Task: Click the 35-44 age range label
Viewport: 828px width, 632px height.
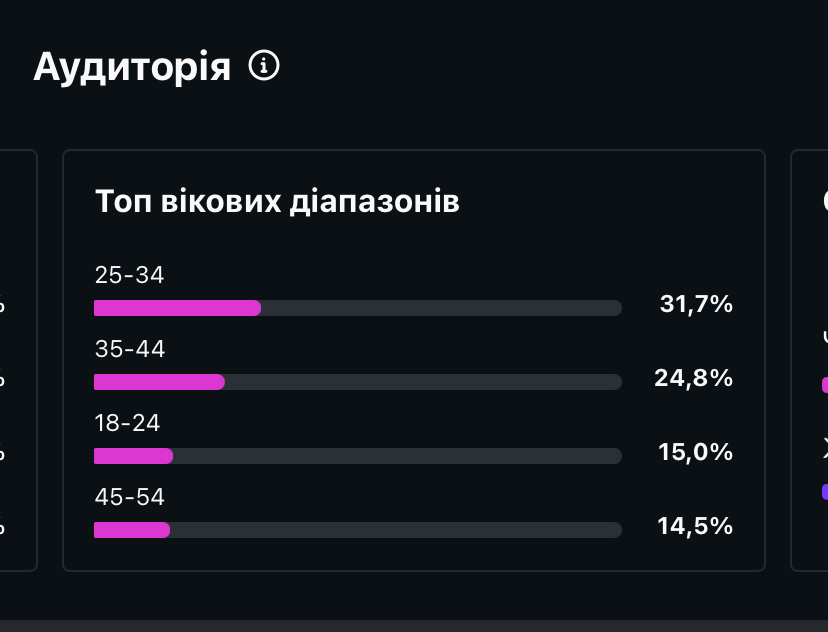Action: tap(130, 349)
